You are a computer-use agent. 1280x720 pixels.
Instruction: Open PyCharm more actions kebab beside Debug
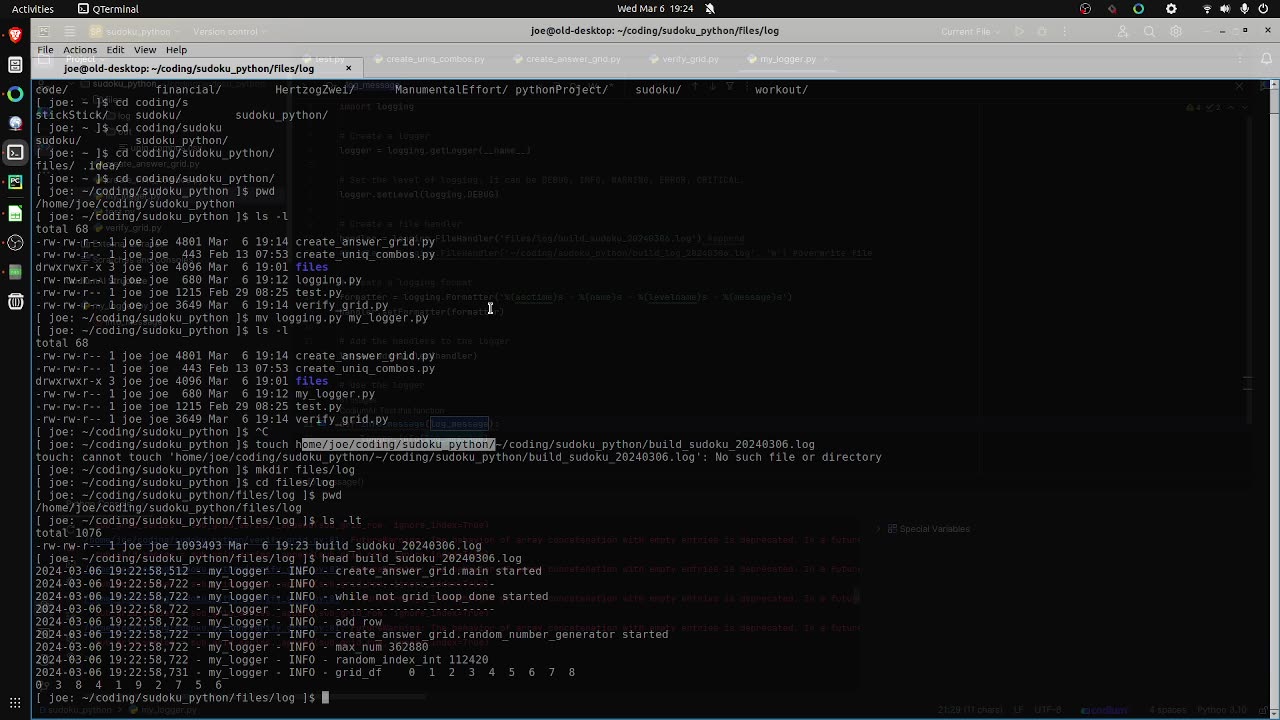coord(1063,31)
